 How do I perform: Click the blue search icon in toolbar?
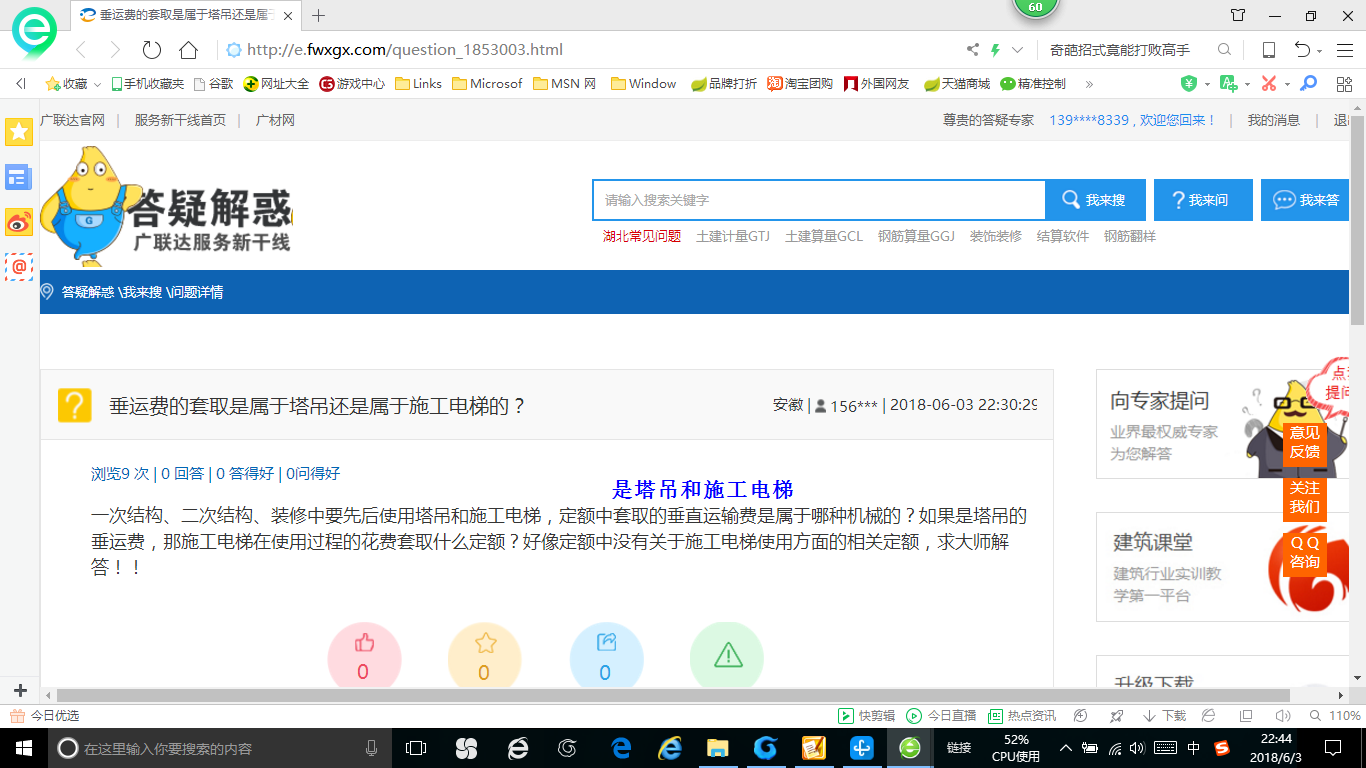coord(1309,83)
